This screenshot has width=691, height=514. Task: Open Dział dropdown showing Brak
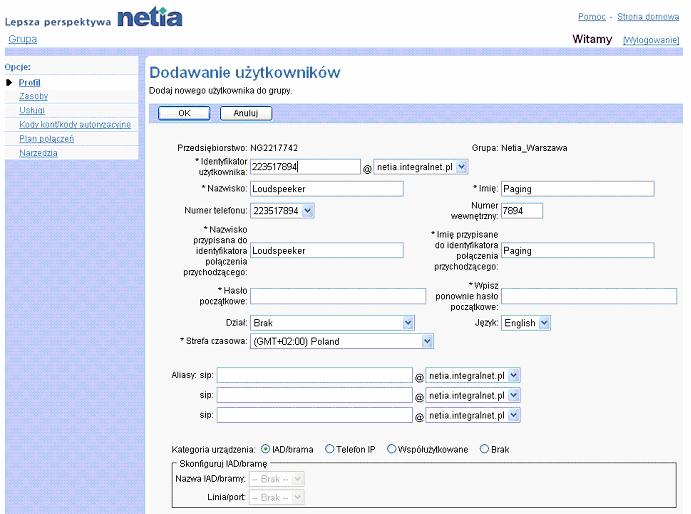332,323
